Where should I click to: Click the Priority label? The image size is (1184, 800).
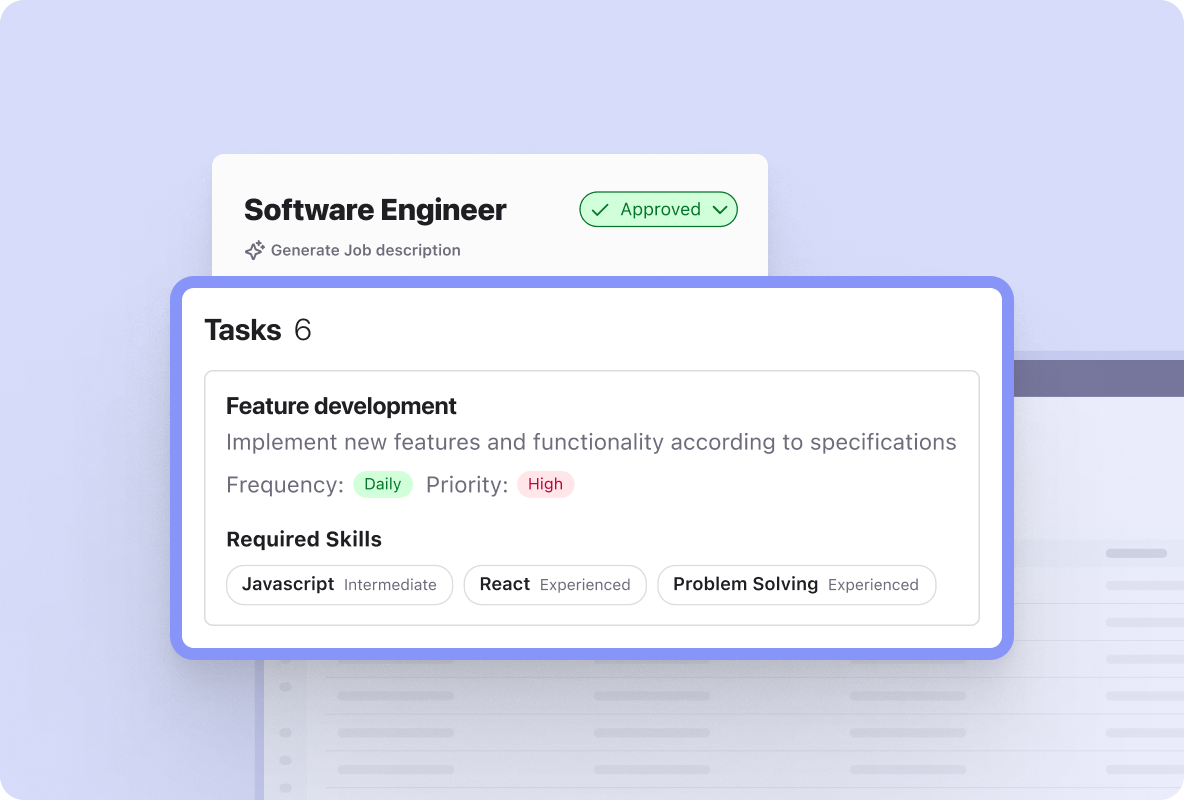[x=467, y=485]
